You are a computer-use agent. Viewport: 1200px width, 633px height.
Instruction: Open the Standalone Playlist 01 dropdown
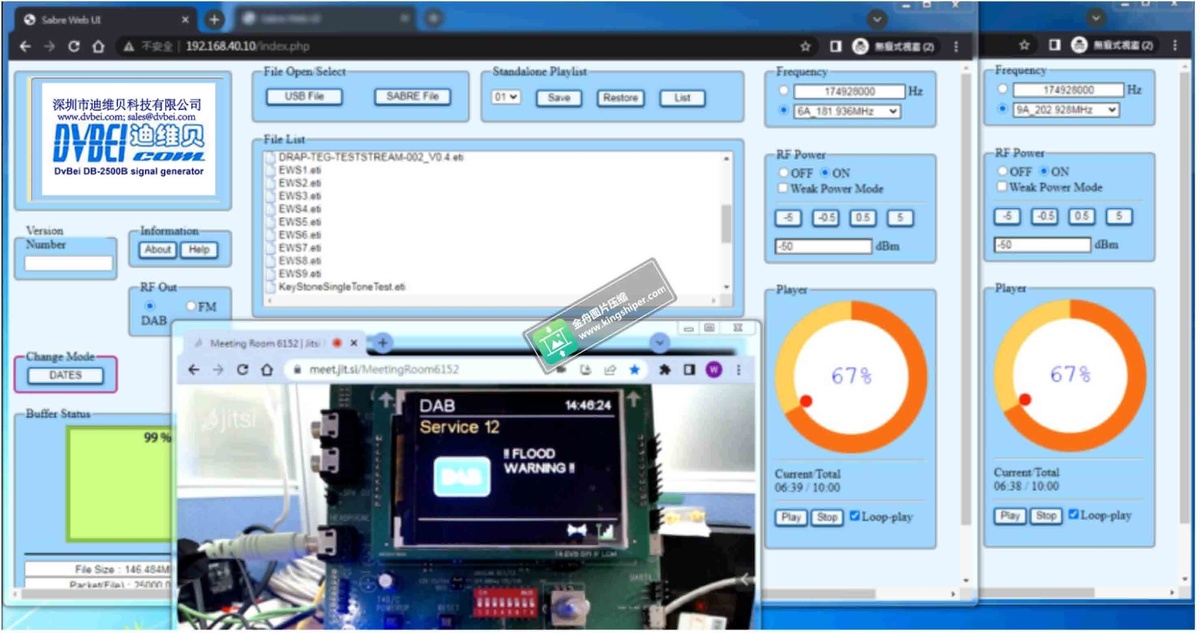coord(506,97)
